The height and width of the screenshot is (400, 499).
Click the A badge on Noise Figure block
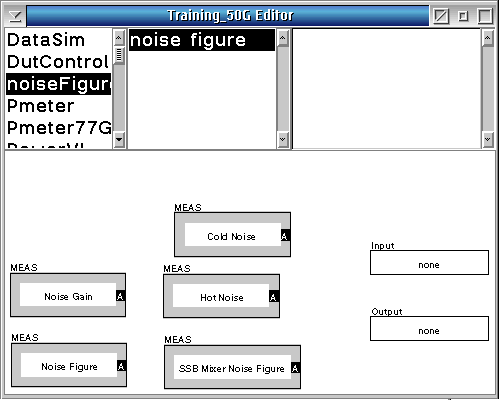click(x=121, y=366)
